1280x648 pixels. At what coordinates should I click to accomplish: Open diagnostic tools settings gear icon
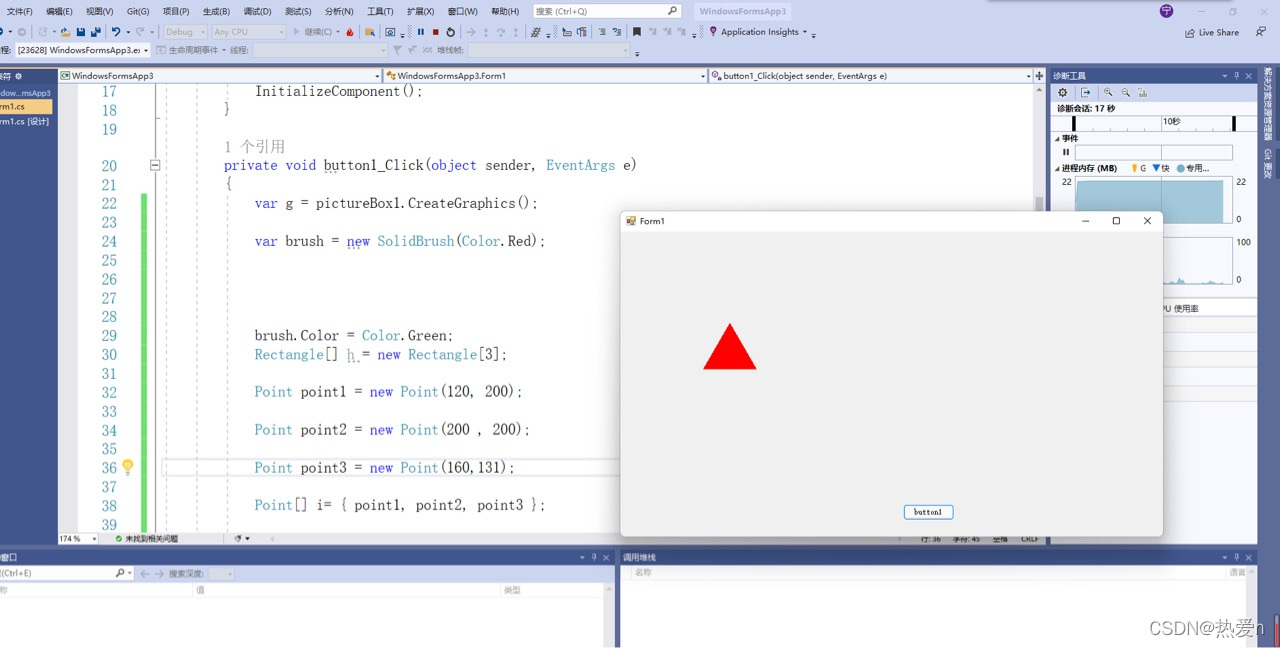(x=1062, y=93)
